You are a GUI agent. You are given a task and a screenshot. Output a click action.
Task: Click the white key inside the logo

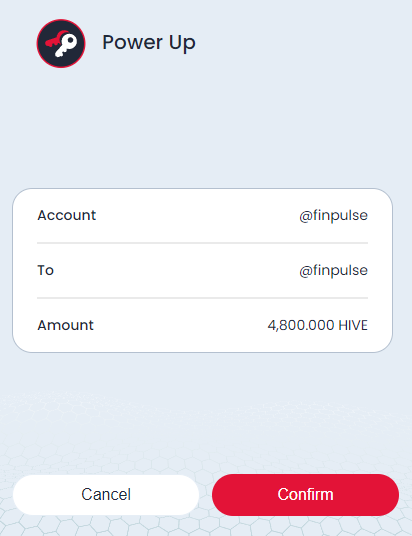tap(66, 45)
